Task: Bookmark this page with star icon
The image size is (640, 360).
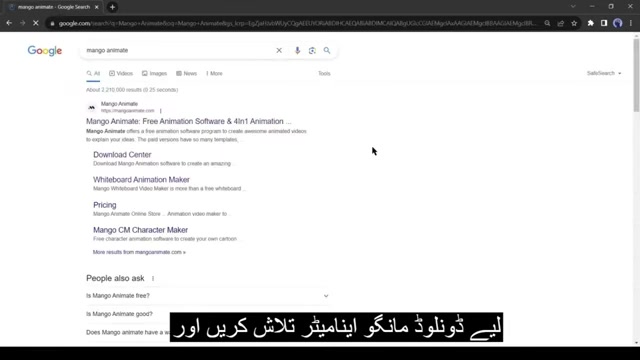Action: (x=574, y=23)
